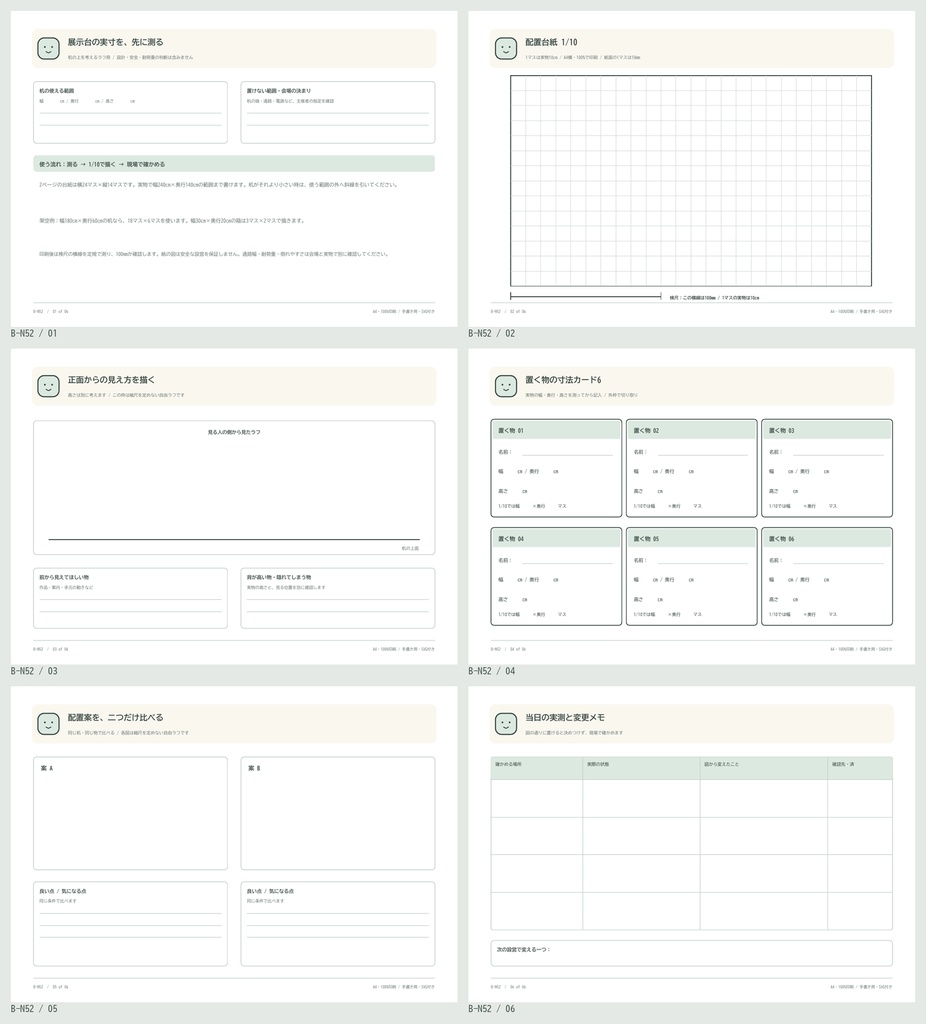Click the smiley icon beside 配置案を、二つだけ比べる
926x1024 pixels.
coord(48,724)
